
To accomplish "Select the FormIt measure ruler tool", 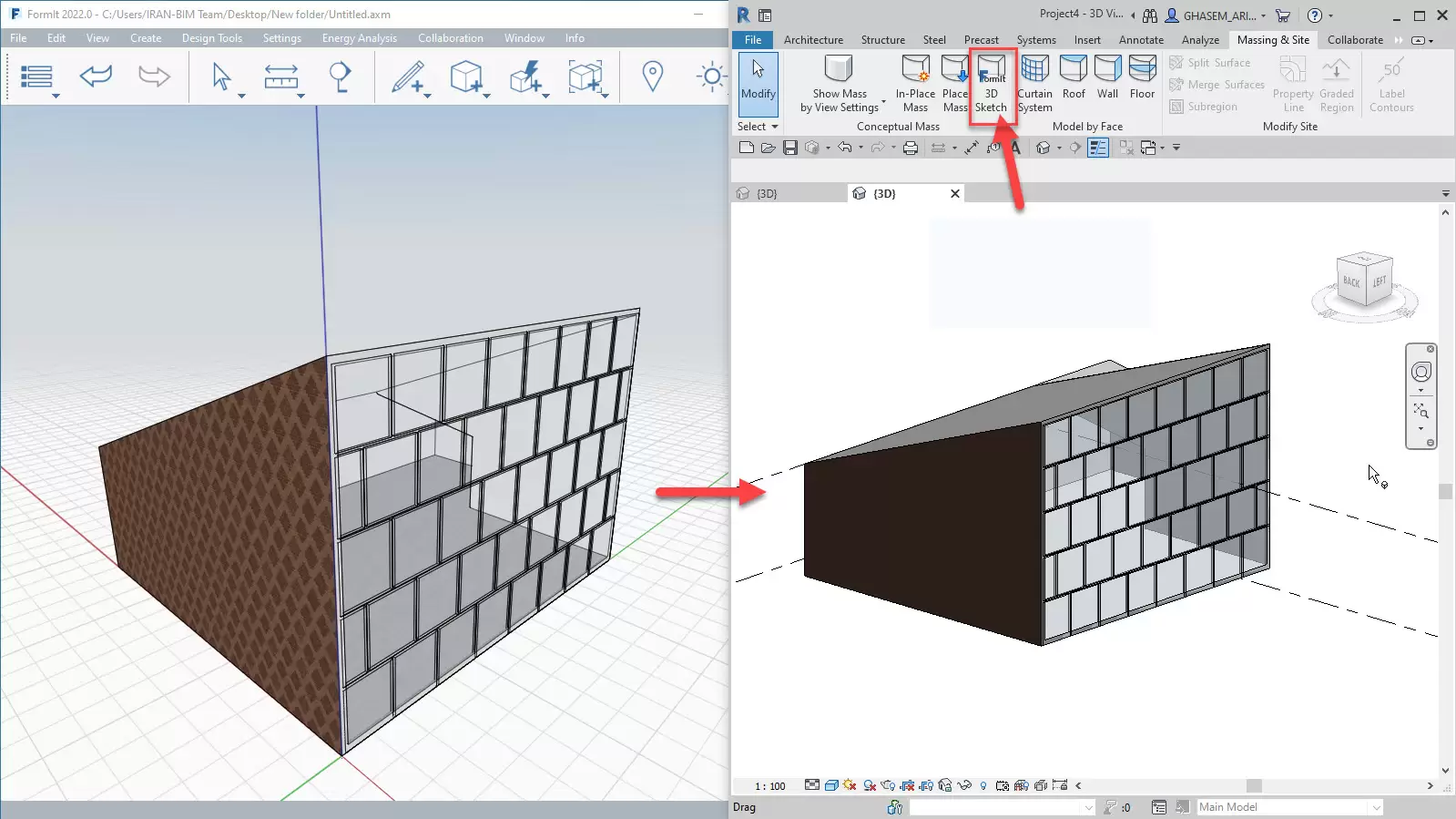I will pos(280,77).
